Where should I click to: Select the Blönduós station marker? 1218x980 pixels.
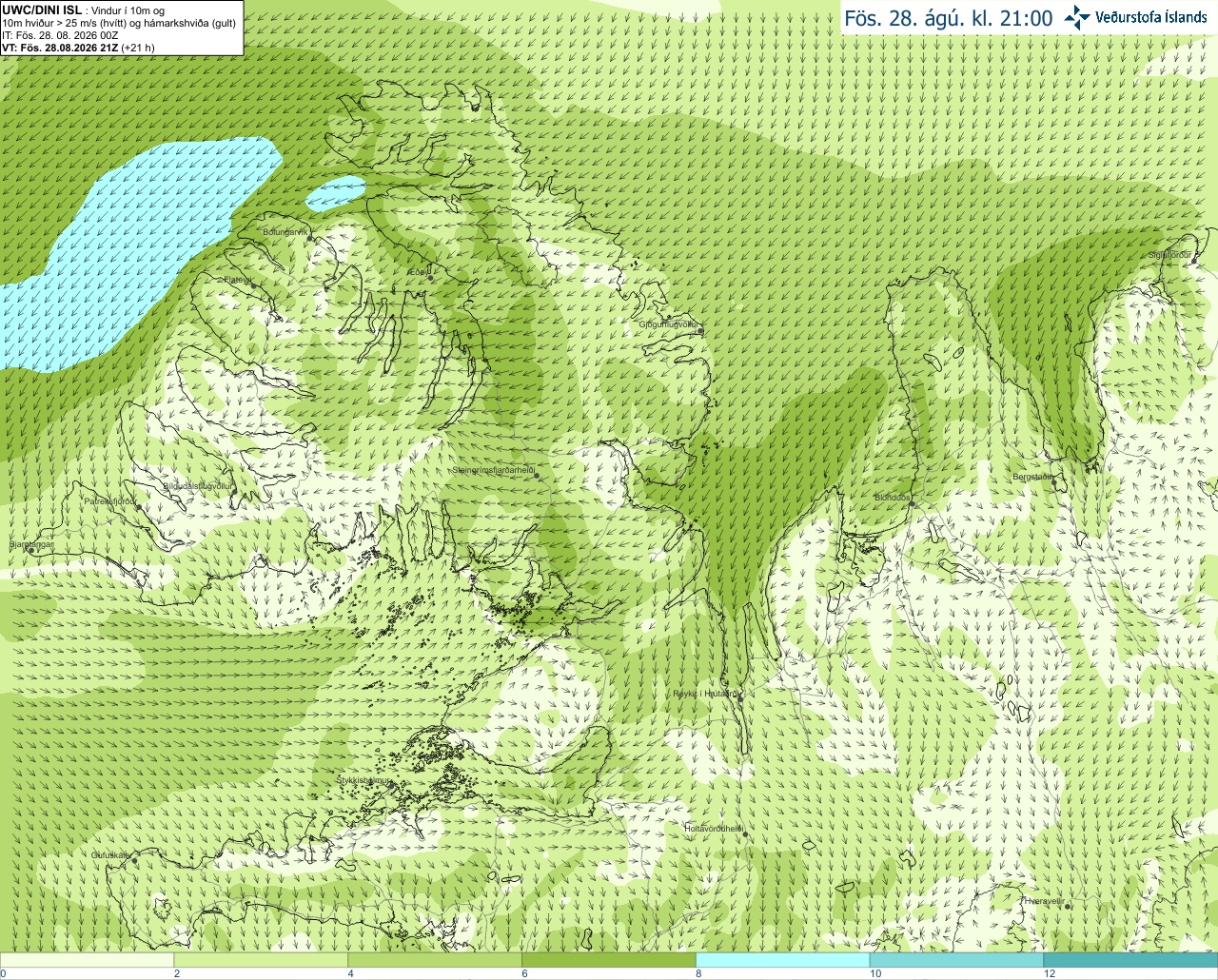[912, 503]
